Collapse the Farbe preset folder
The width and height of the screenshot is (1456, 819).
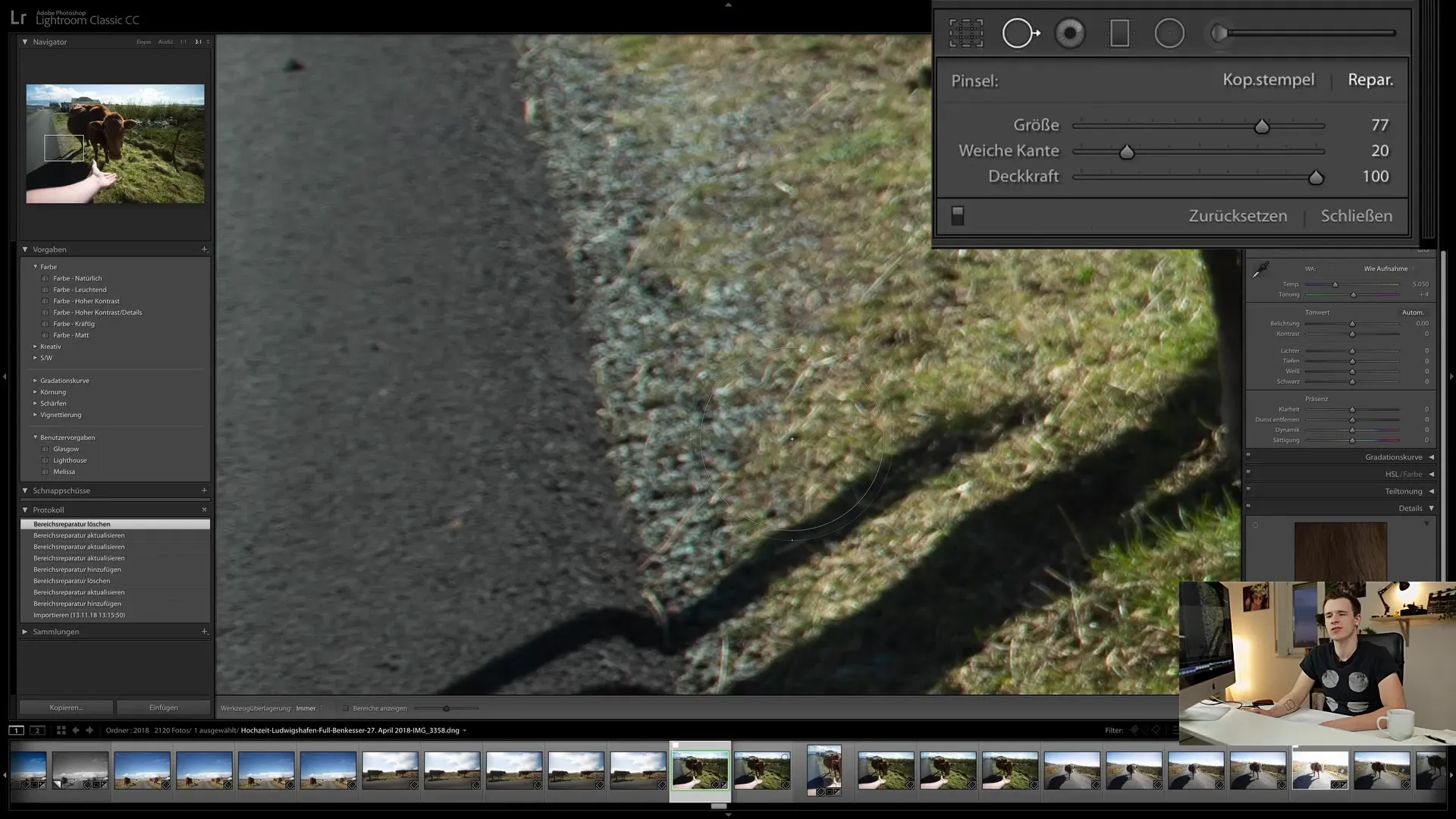coord(35,267)
